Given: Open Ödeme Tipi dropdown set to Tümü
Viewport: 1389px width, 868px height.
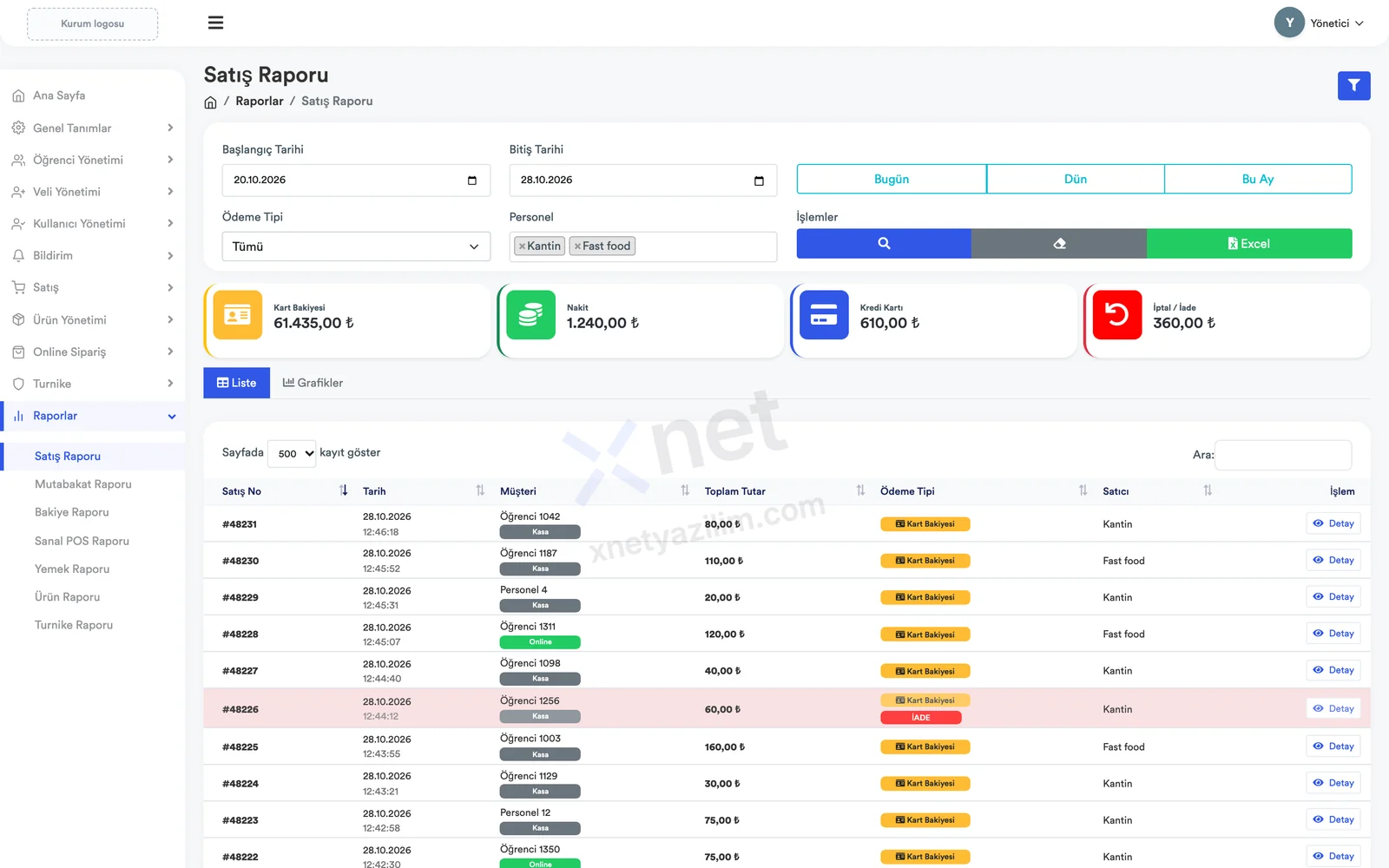Looking at the screenshot, I should click(356, 247).
